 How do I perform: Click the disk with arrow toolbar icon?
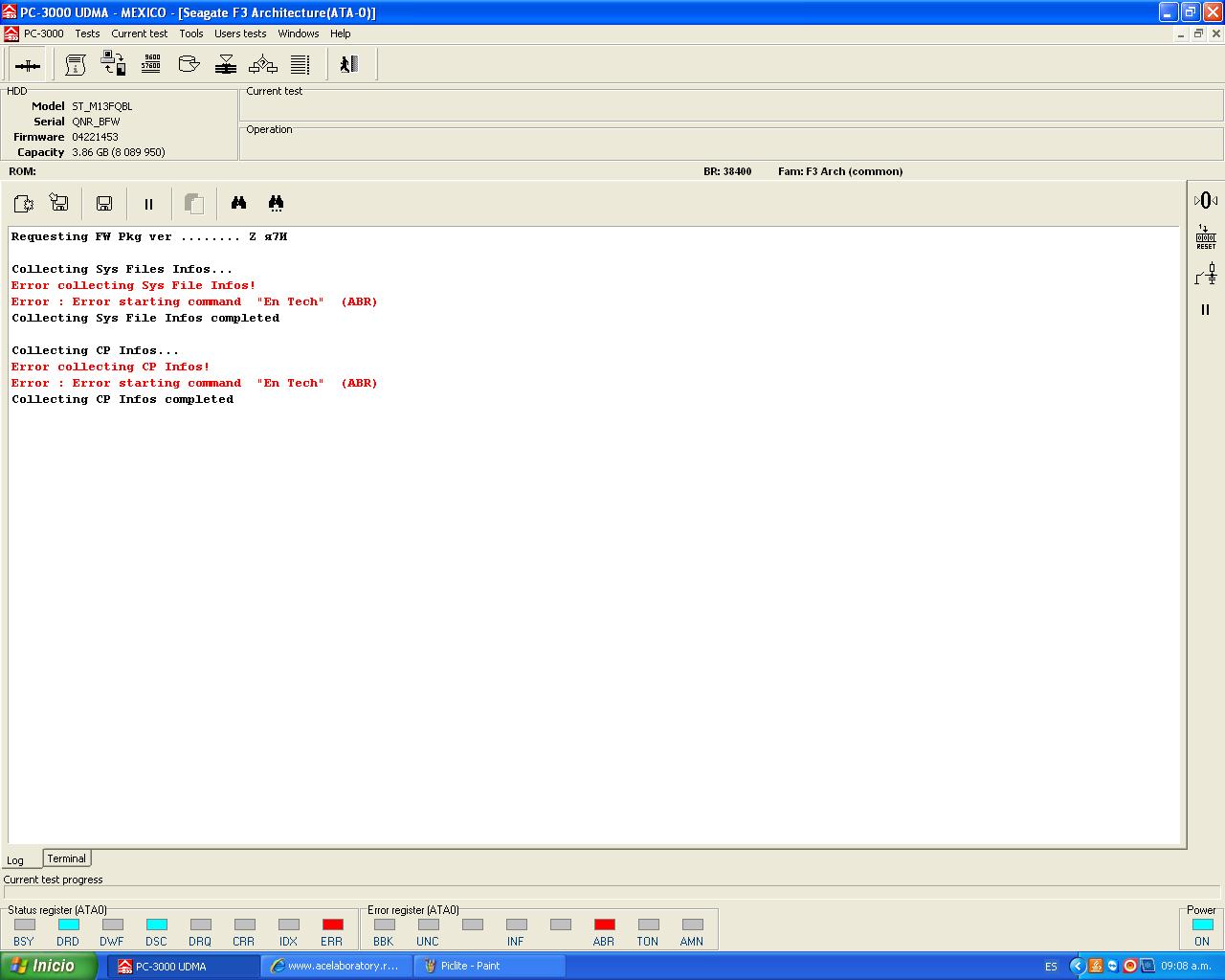point(189,64)
